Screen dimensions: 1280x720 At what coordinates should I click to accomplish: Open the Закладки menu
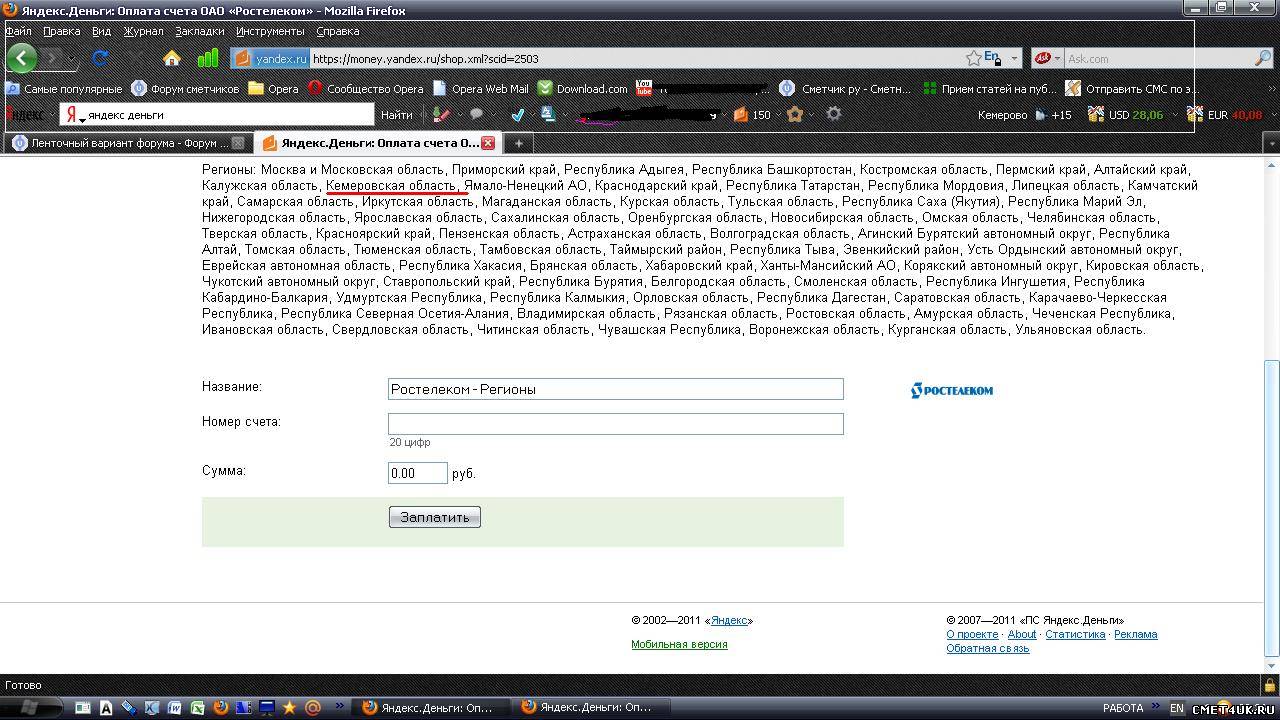pyautogui.click(x=199, y=31)
